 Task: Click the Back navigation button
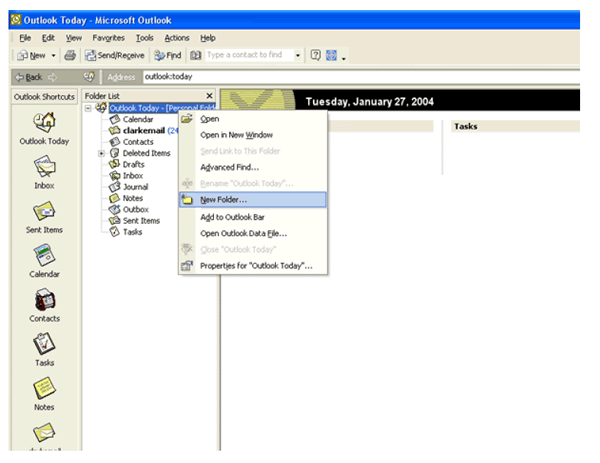pyautogui.click(x=29, y=77)
